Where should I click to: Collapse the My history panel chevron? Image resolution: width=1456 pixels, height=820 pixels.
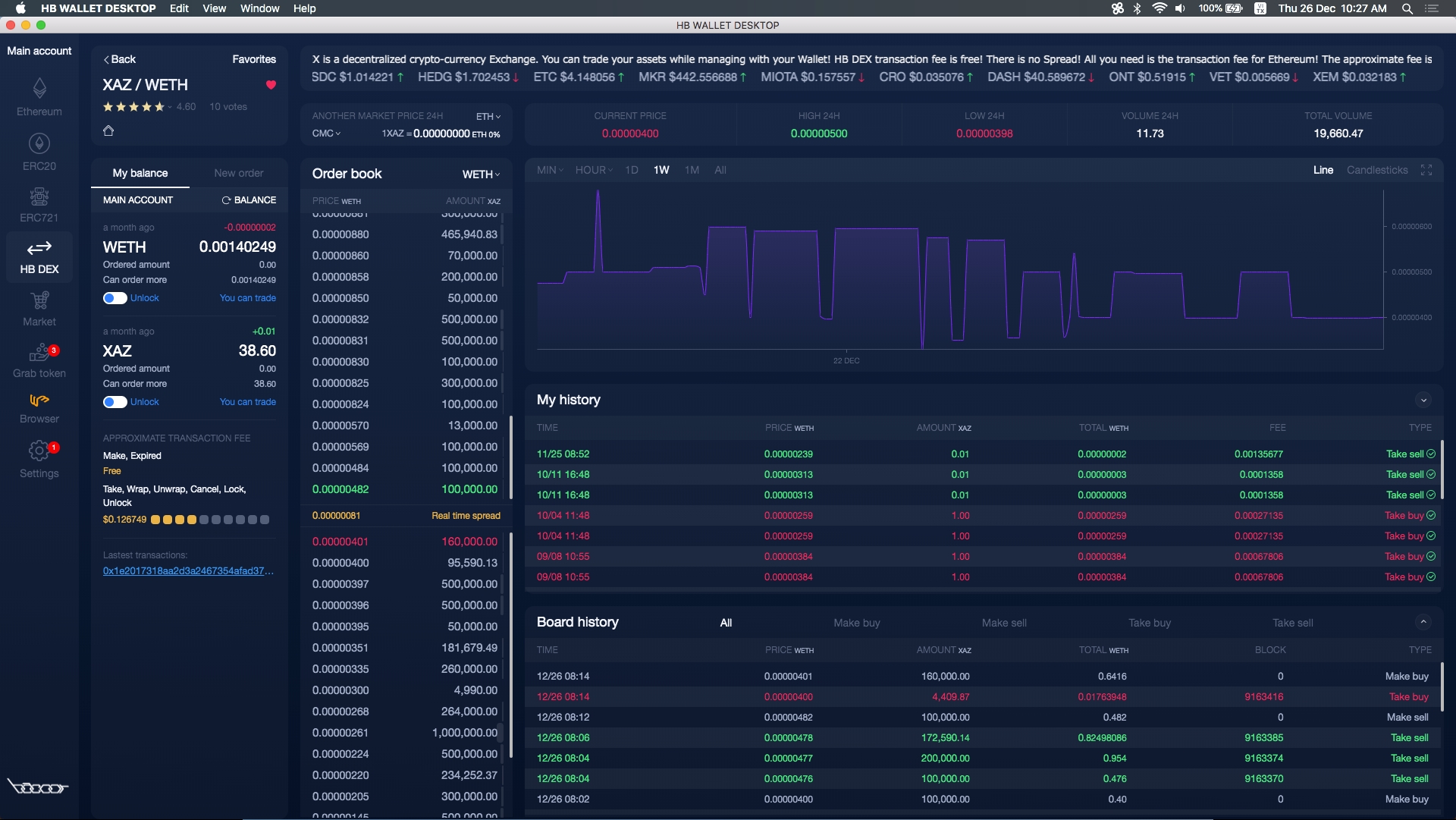click(x=1423, y=400)
